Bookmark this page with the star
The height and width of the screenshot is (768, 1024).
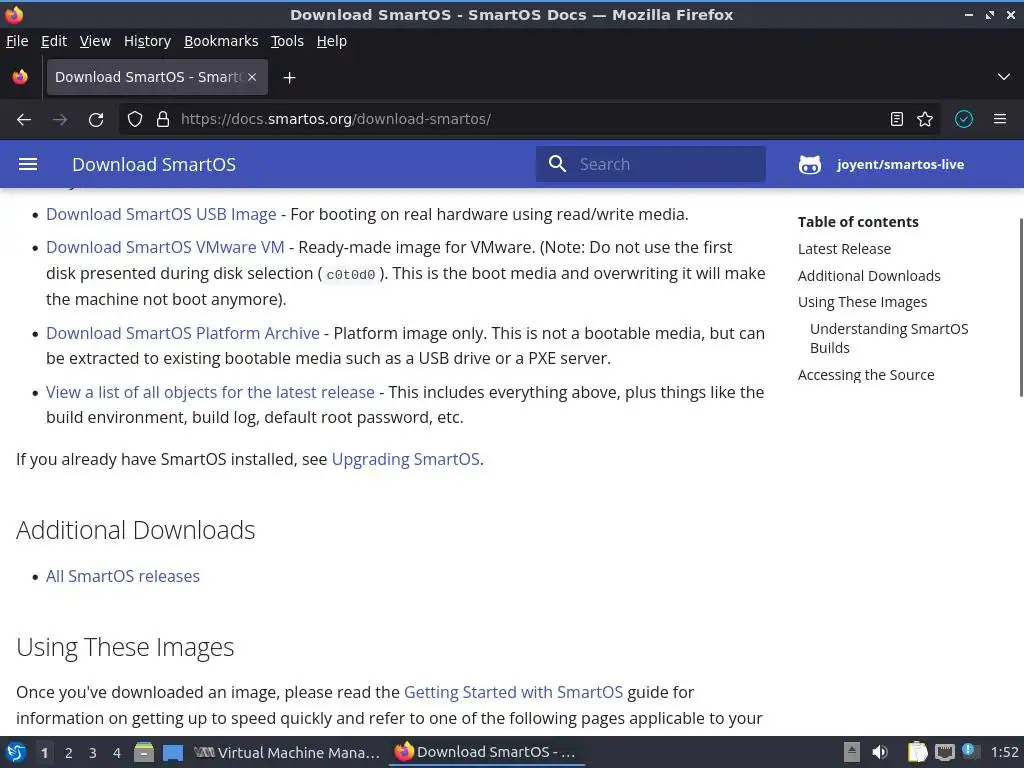coord(925,119)
